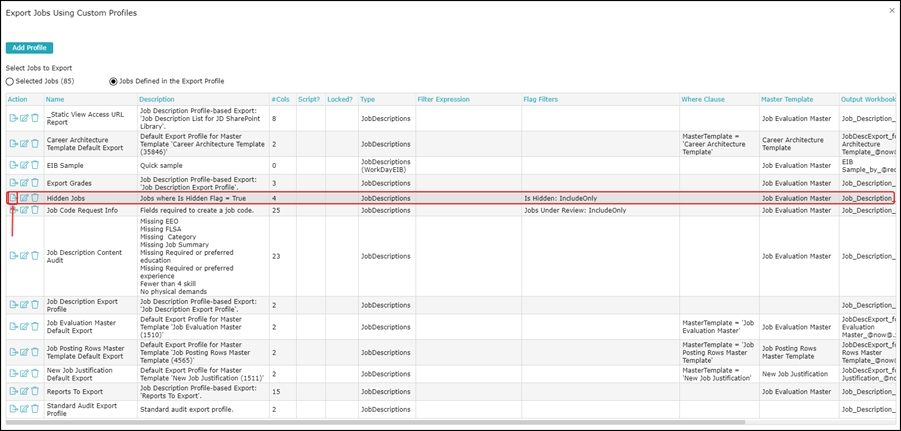Edit the Job Description Content Audit profile

(x=24, y=256)
